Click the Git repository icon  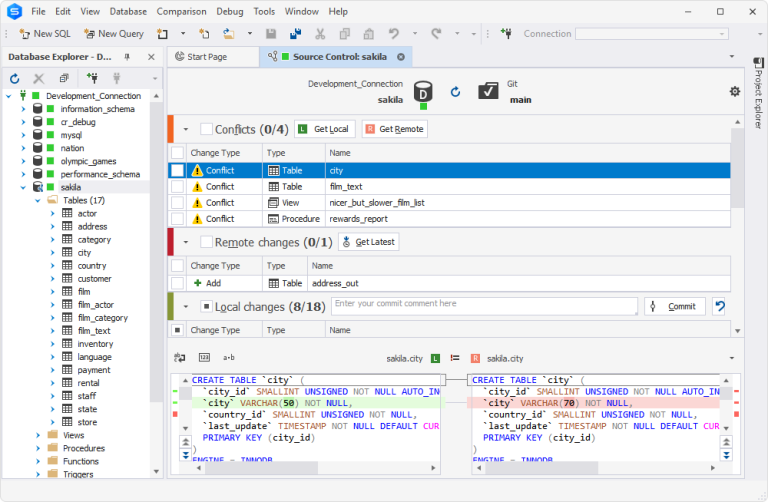[x=488, y=92]
